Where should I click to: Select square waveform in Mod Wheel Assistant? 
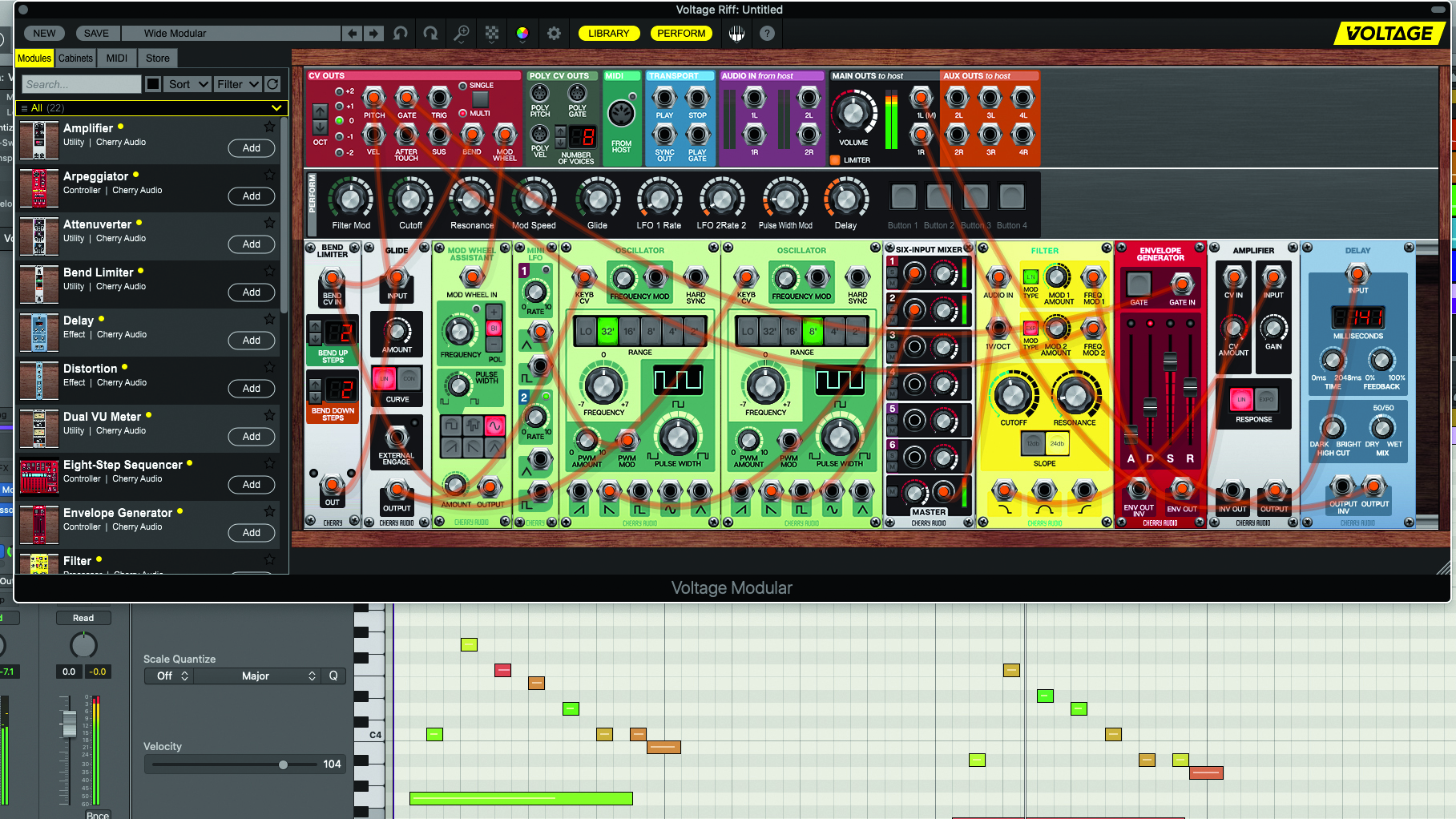pos(451,425)
